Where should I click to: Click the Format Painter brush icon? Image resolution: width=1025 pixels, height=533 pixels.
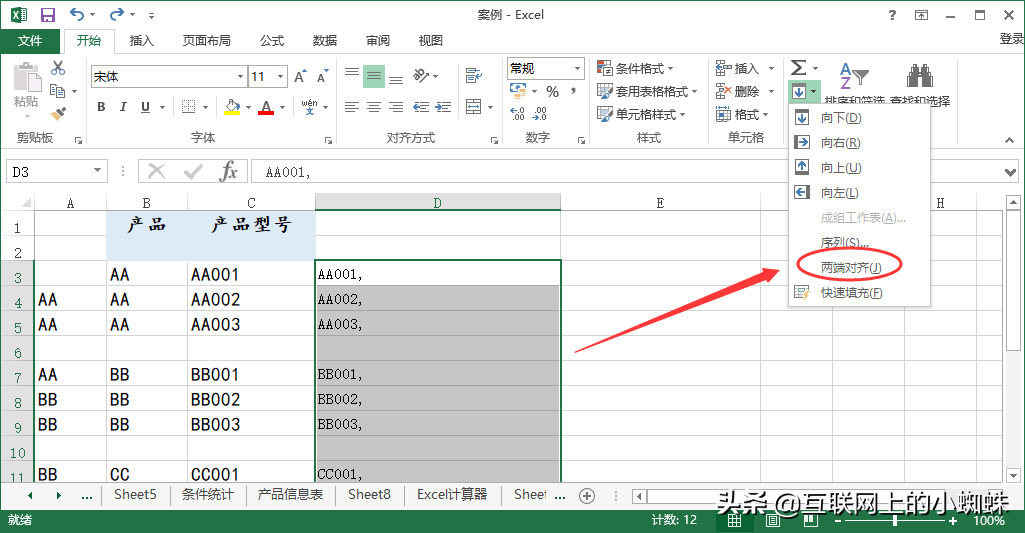coord(58,114)
